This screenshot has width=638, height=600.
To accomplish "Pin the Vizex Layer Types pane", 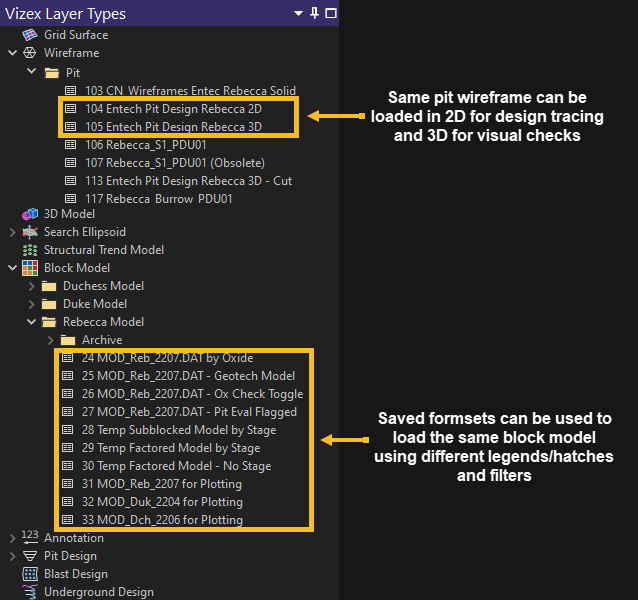I will point(315,13).
